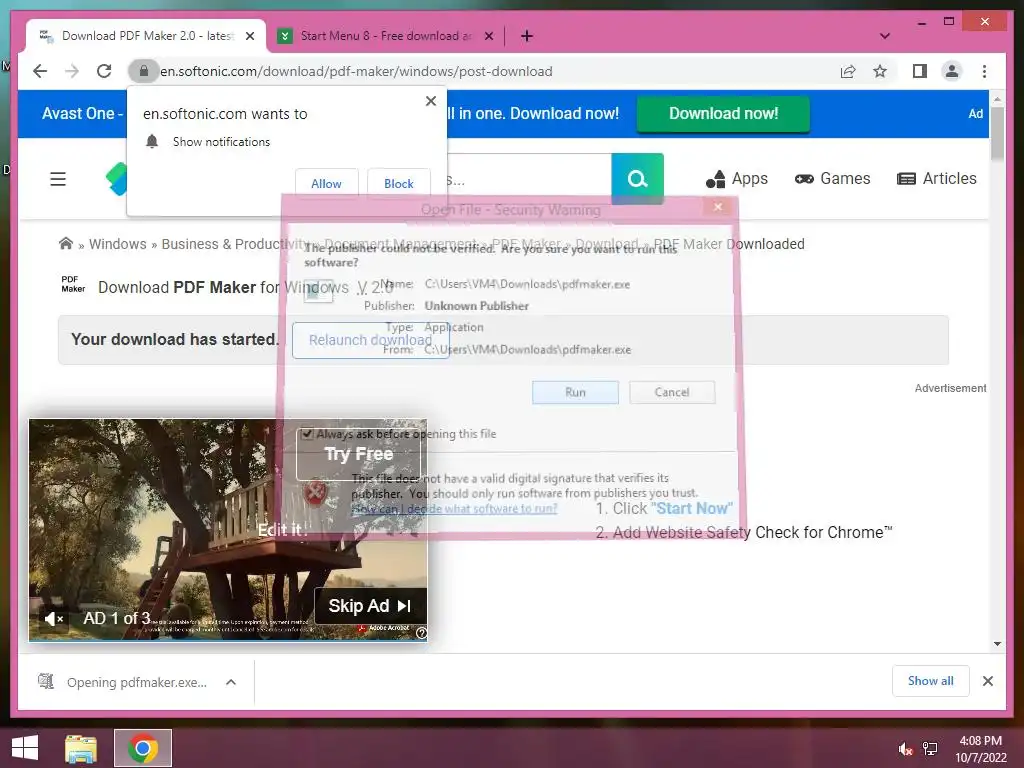Open File Explorer from the taskbar
Screen dimensions: 1024x768
coord(81,748)
